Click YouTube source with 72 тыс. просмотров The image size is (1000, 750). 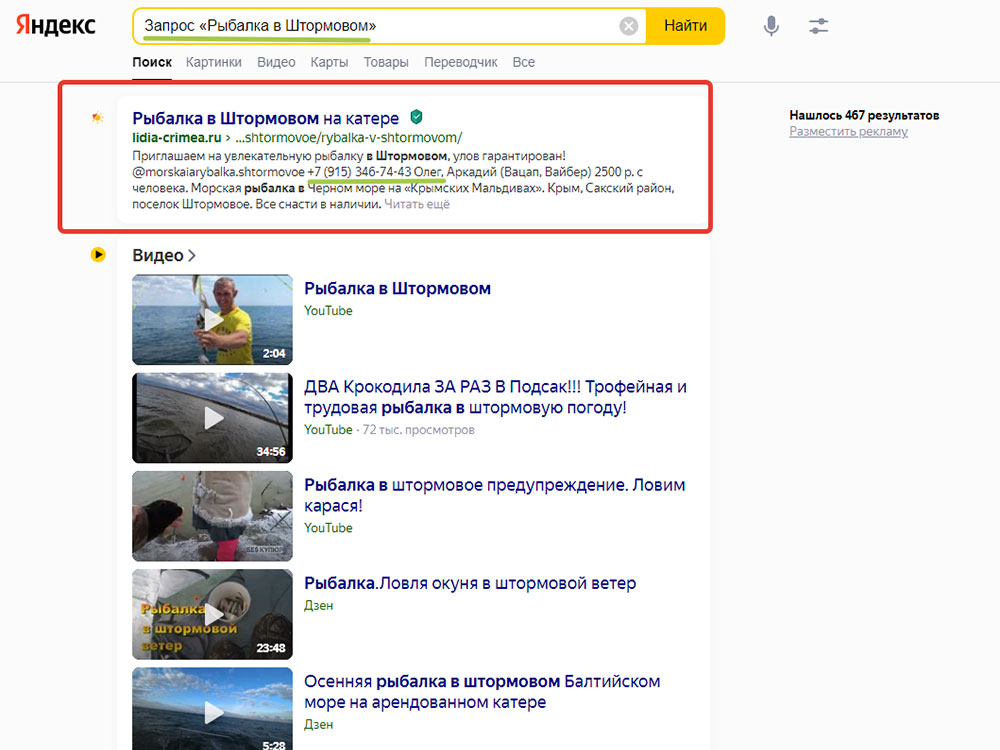328,430
